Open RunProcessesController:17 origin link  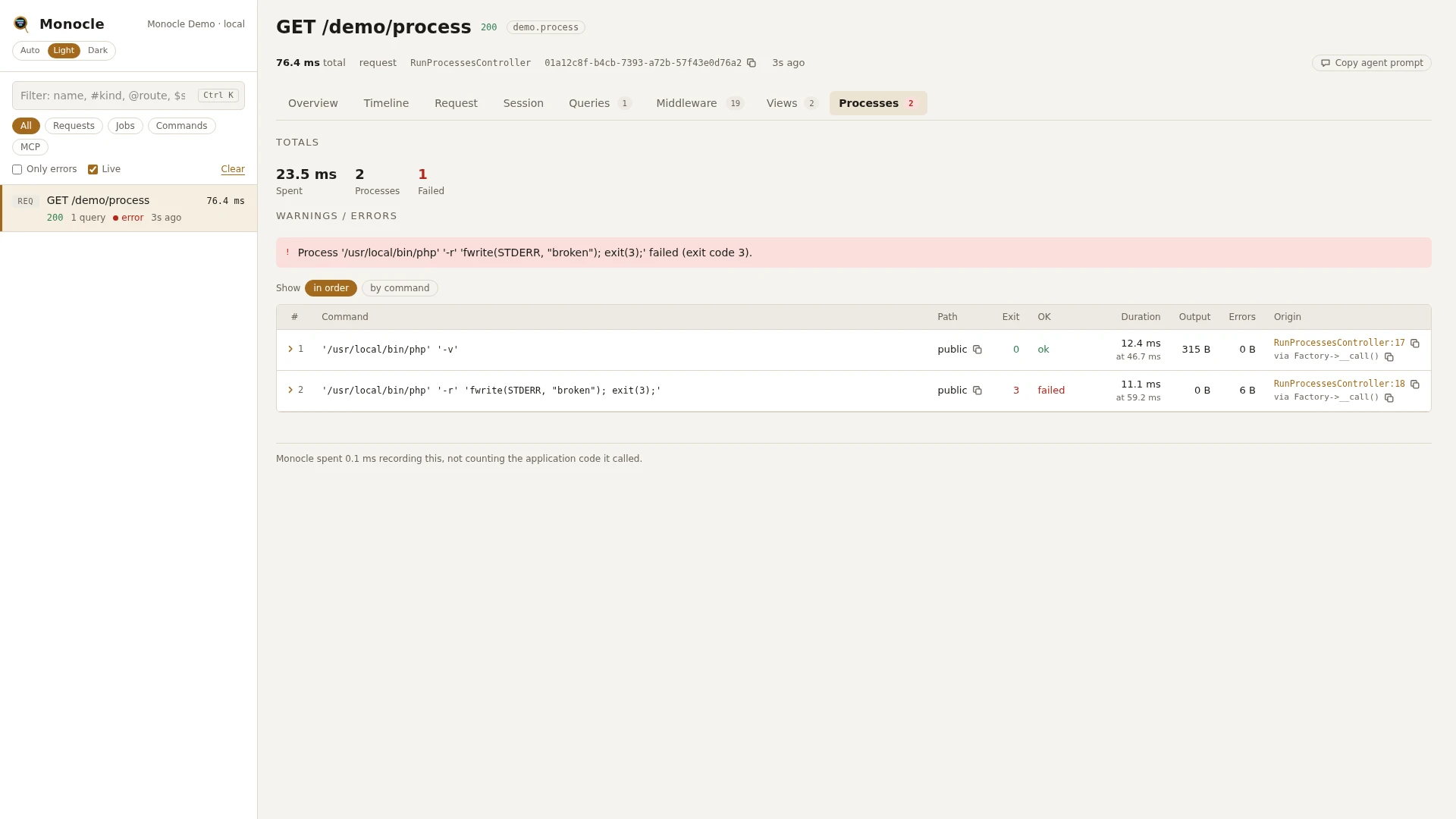point(1339,343)
